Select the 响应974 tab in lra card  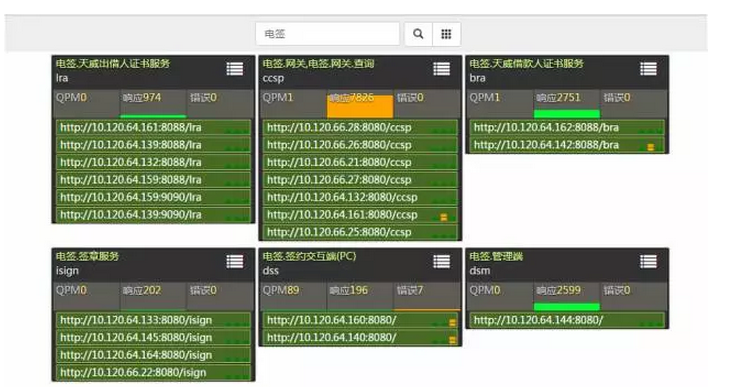[x=153, y=103]
